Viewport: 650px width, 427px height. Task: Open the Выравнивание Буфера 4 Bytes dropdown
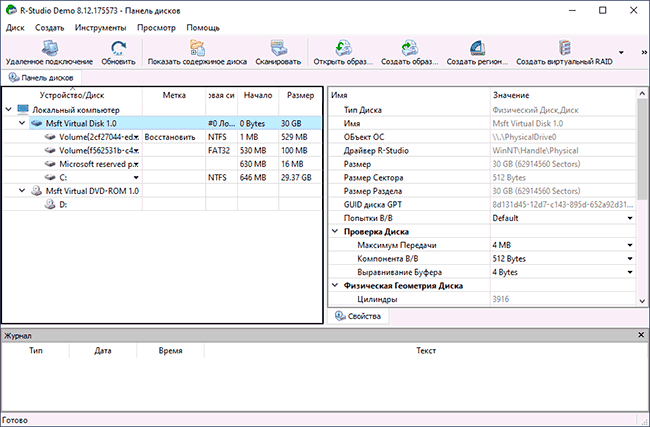(x=630, y=272)
